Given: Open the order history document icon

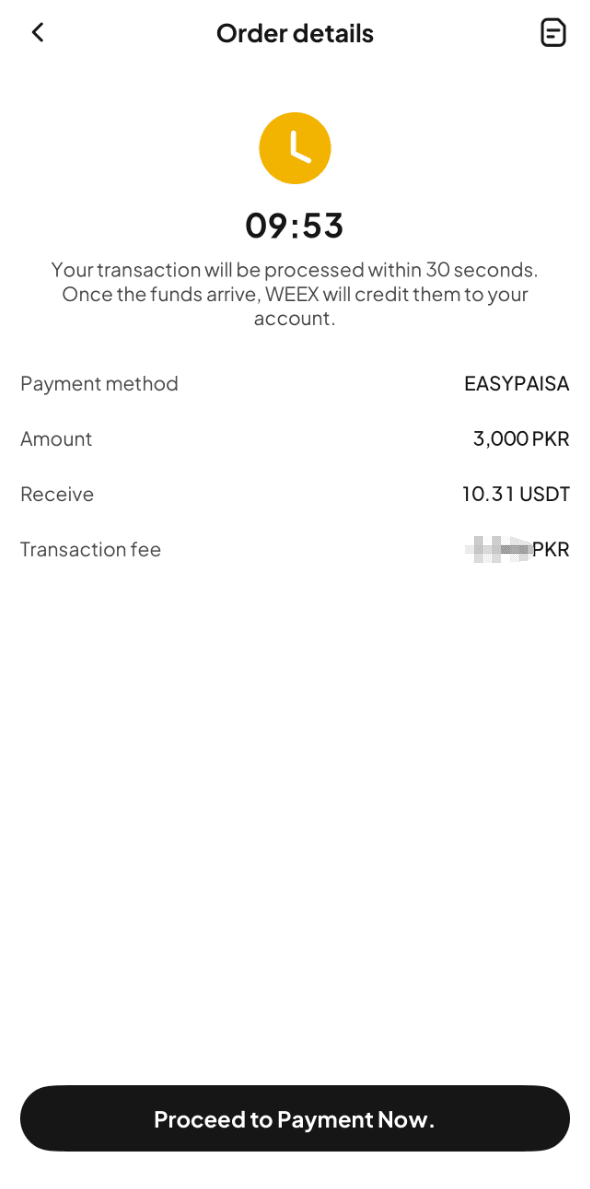Looking at the screenshot, I should 554,33.
